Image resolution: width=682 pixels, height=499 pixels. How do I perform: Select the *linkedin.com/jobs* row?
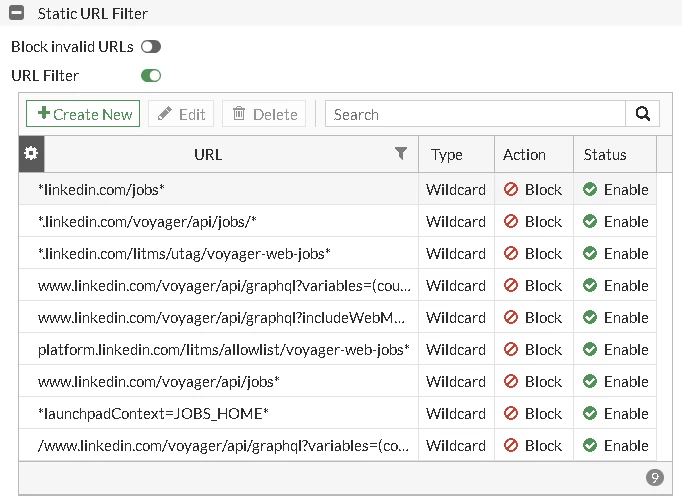(338, 189)
